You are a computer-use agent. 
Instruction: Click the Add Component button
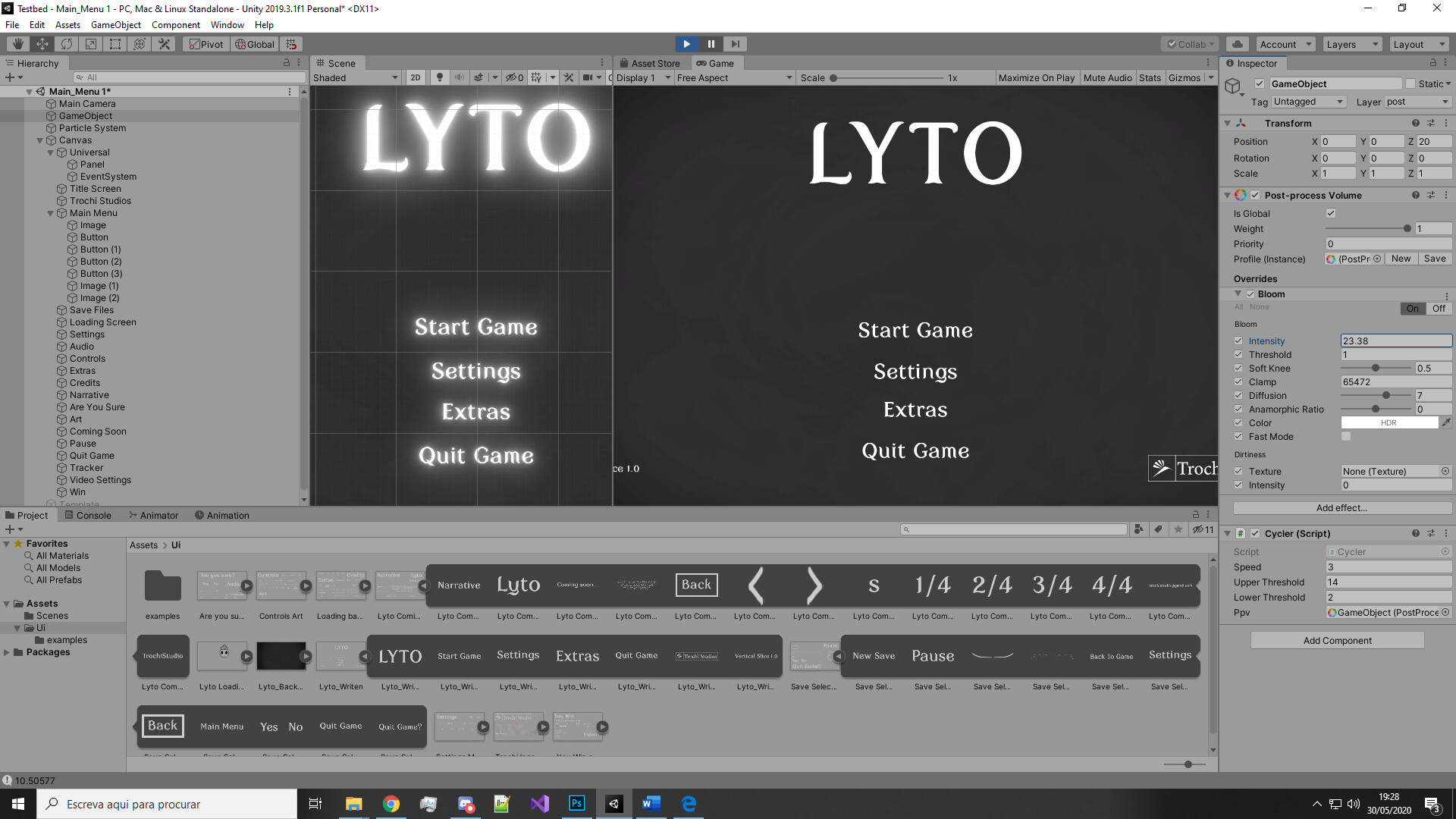click(1337, 641)
